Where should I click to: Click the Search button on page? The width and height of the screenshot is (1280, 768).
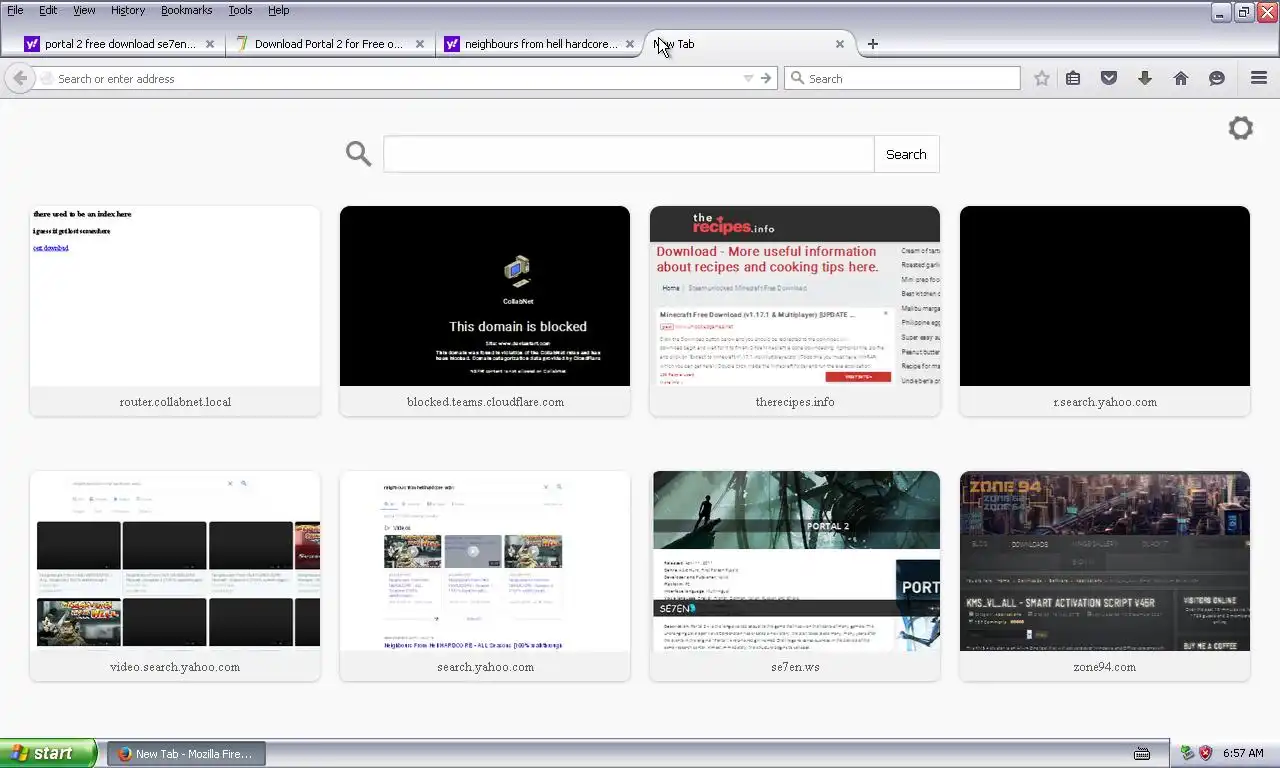[x=906, y=154]
